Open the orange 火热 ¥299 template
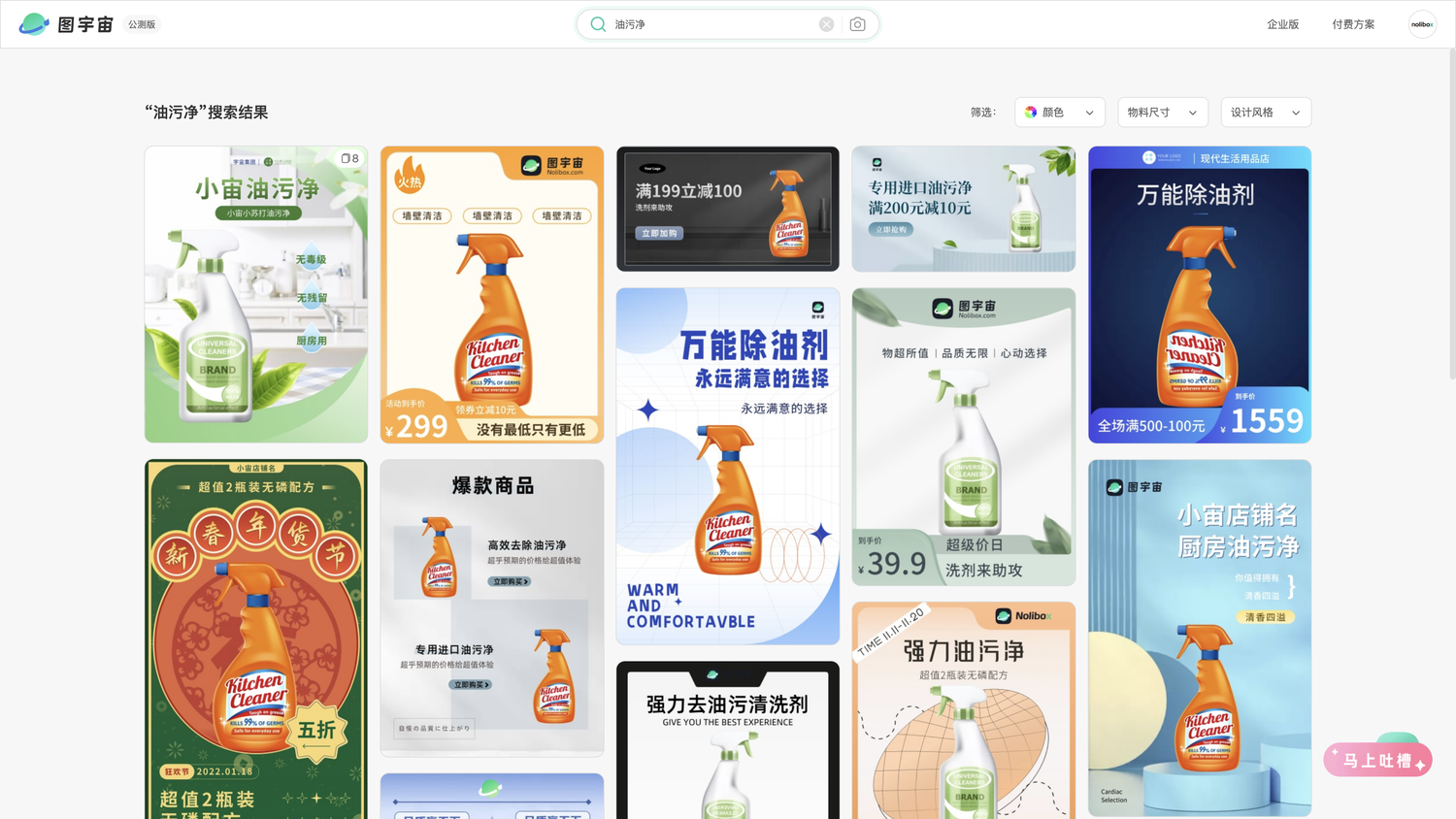The image size is (1456, 819). (492, 295)
